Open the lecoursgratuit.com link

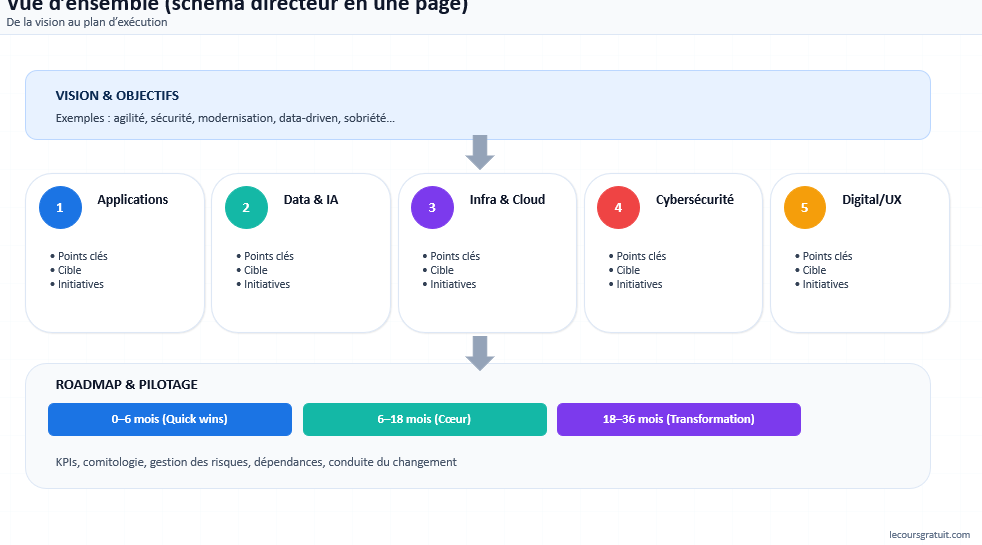pos(929,535)
